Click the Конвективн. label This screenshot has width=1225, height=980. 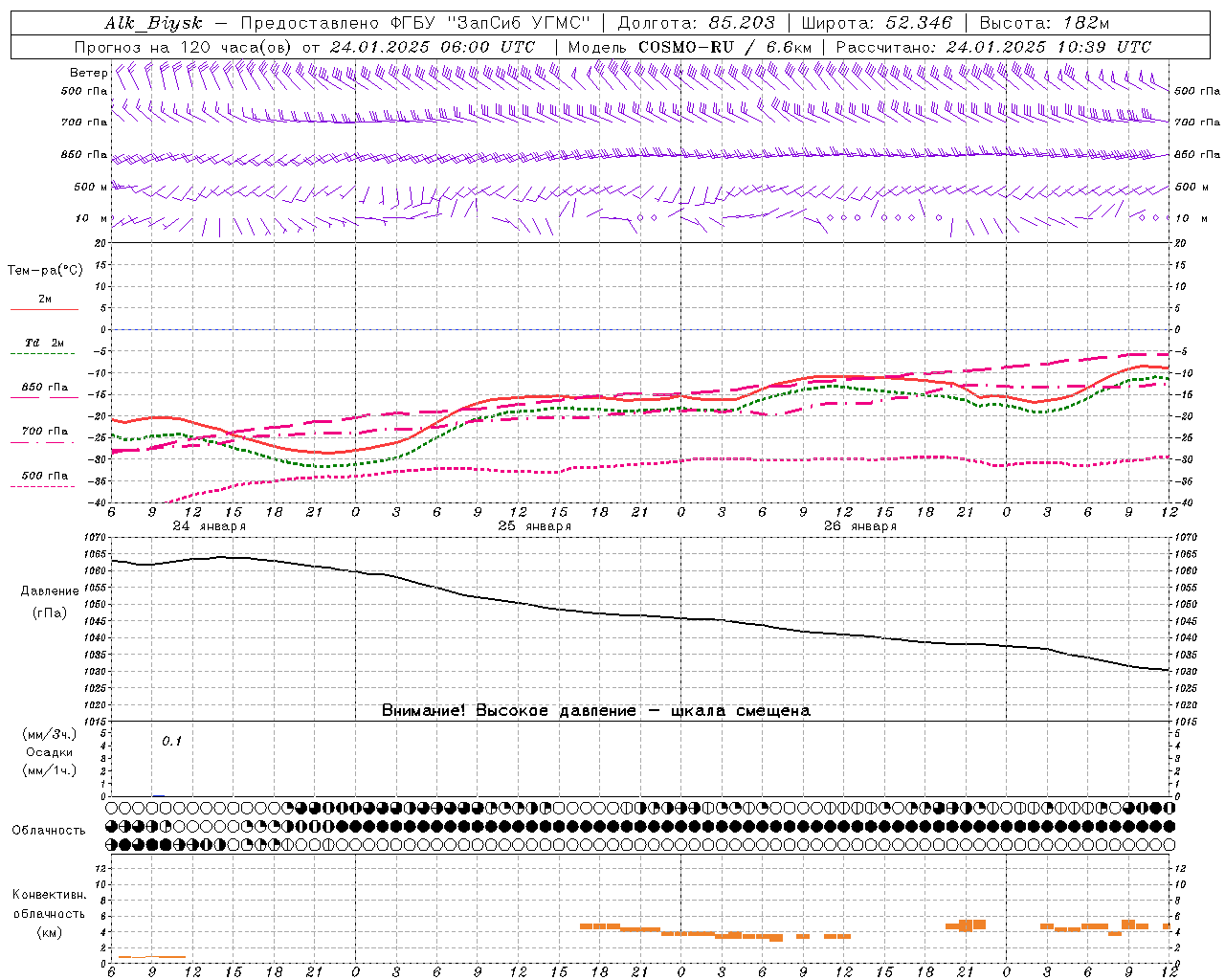point(49,895)
